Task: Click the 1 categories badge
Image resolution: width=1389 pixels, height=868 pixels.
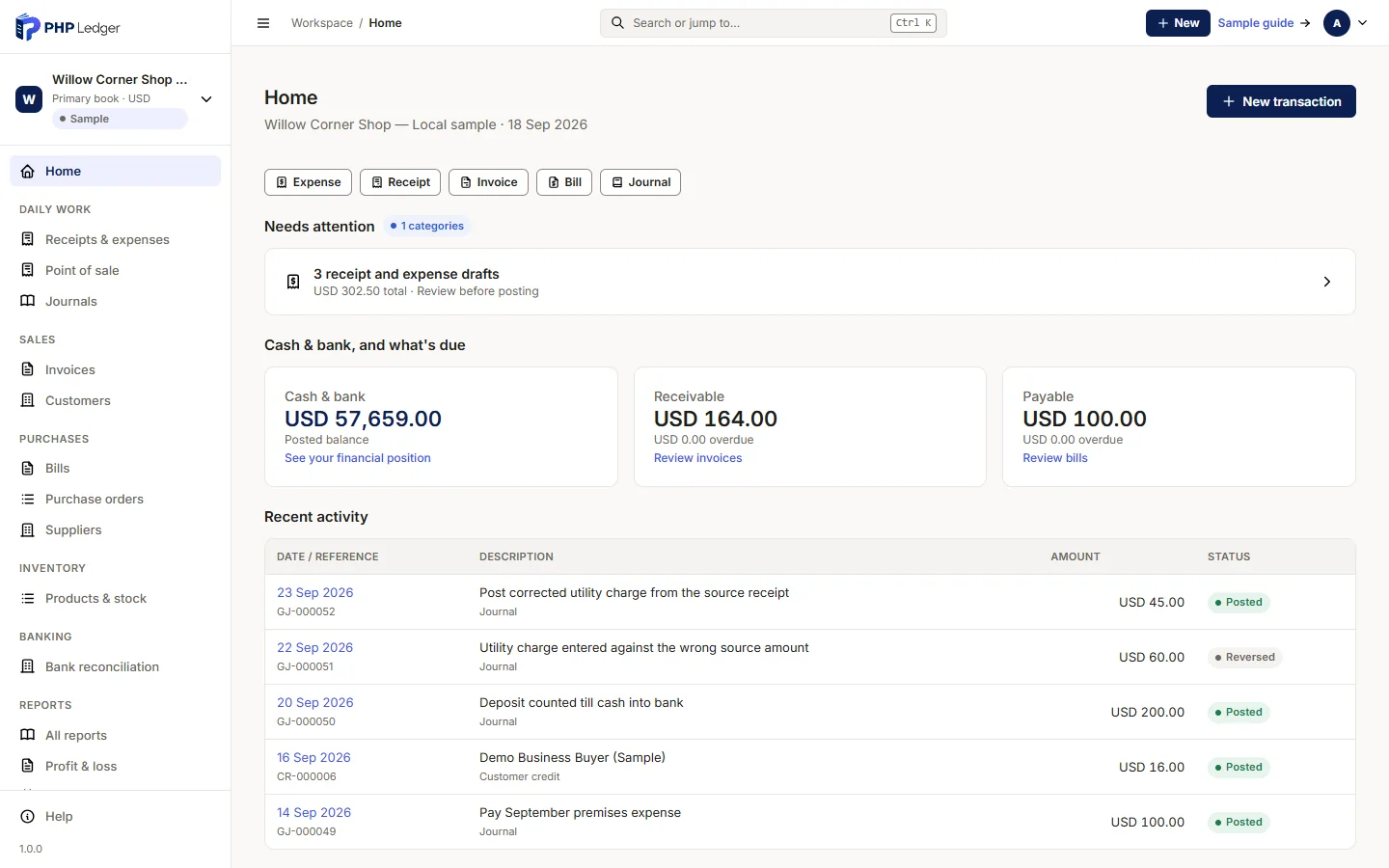Action: pyautogui.click(x=427, y=226)
